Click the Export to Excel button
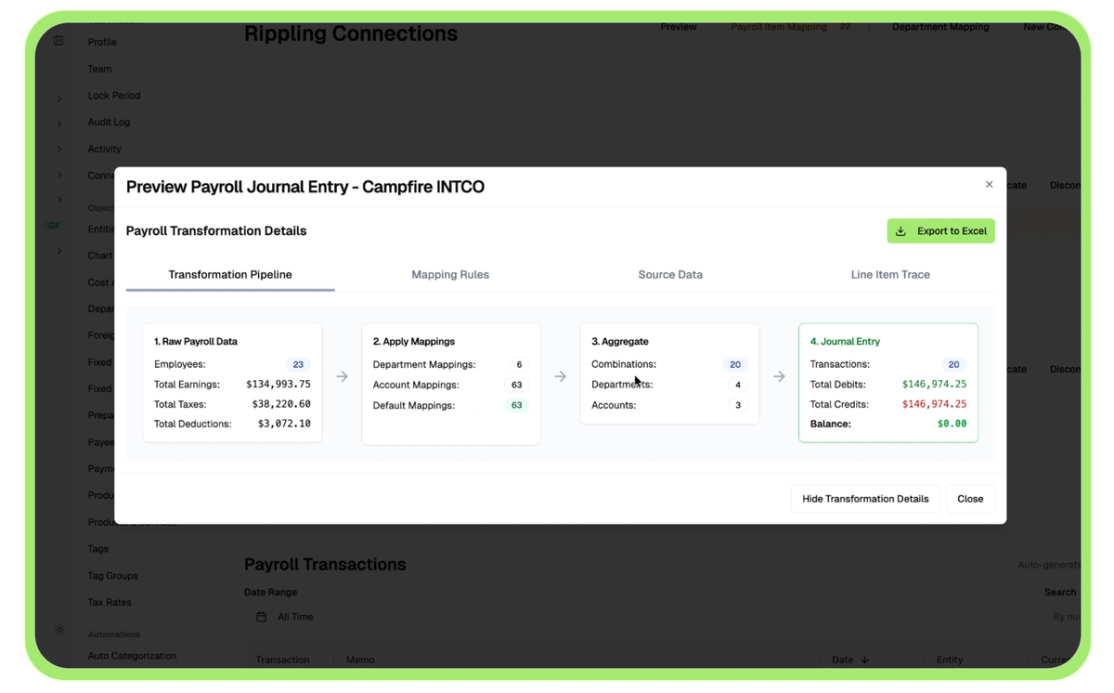This screenshot has height=693, width=1114. click(941, 231)
